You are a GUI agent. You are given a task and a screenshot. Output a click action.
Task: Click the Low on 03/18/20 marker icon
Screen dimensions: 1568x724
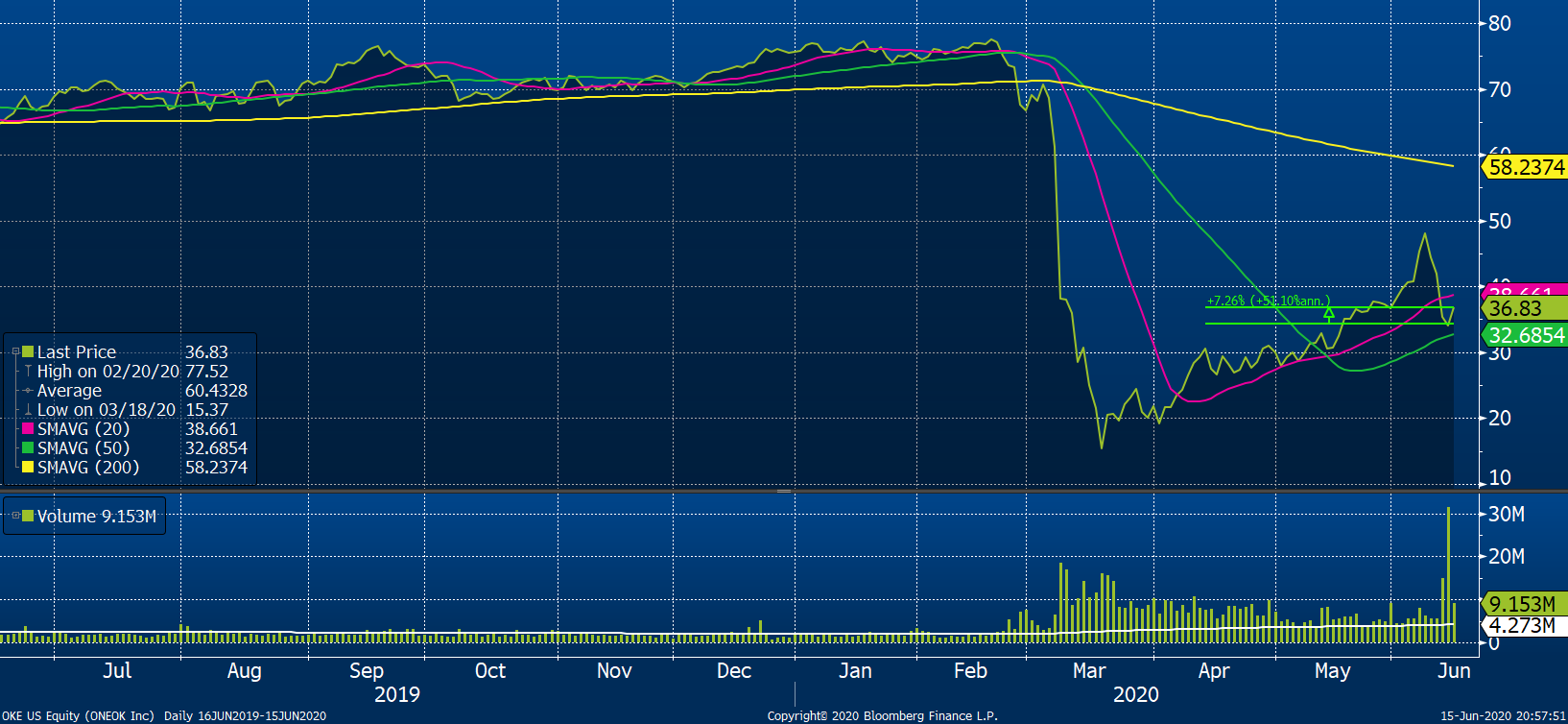point(28,410)
